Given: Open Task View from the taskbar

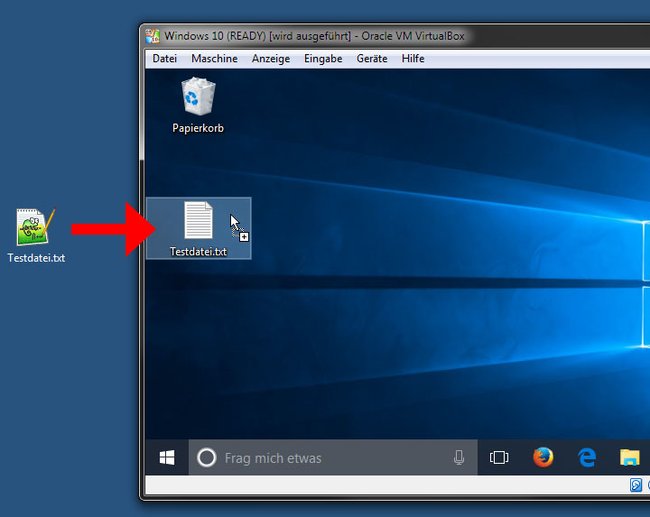Looking at the screenshot, I should pos(499,458).
